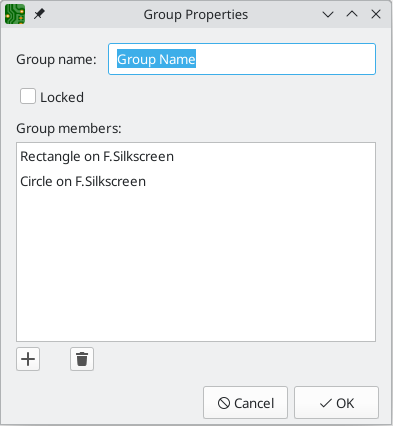Confirm changes with OK button text
Image resolution: width=393 pixels, height=426 pixels.
click(x=345, y=403)
